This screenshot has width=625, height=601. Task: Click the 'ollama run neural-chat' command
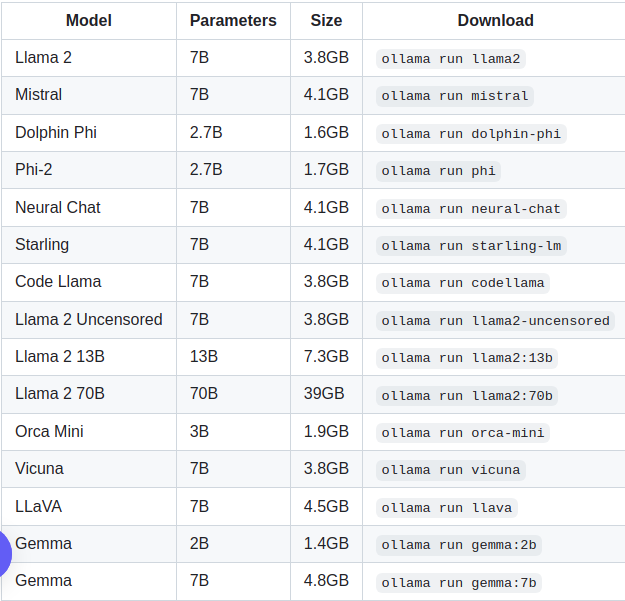tap(471, 209)
